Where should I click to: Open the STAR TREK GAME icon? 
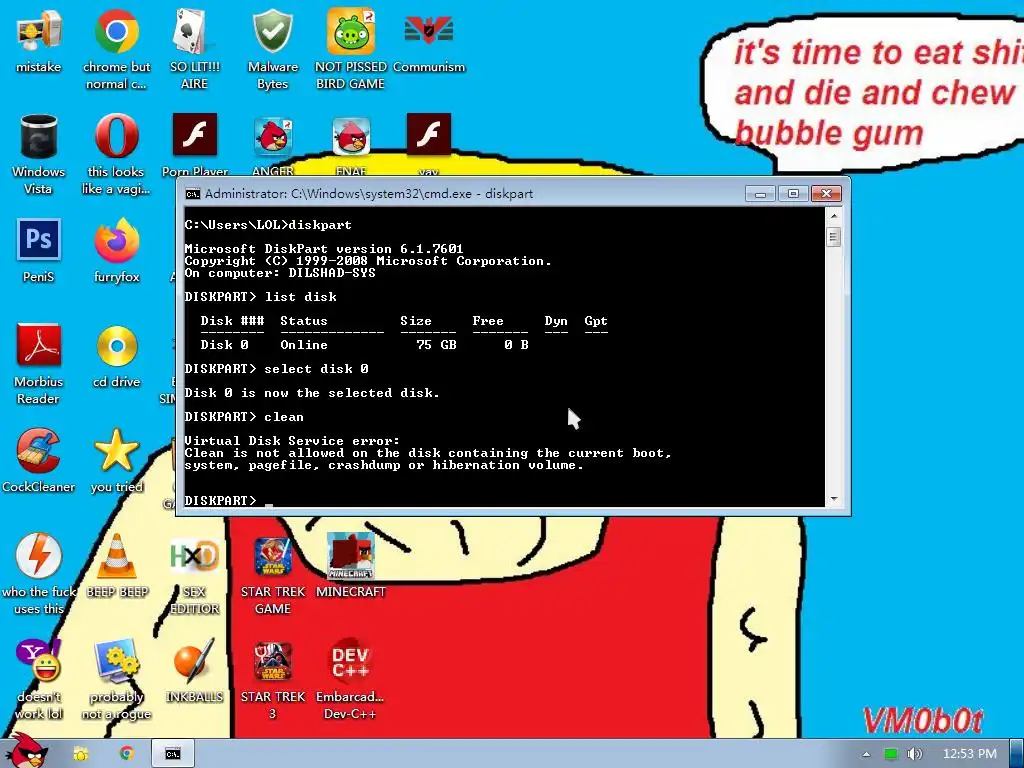(272, 575)
